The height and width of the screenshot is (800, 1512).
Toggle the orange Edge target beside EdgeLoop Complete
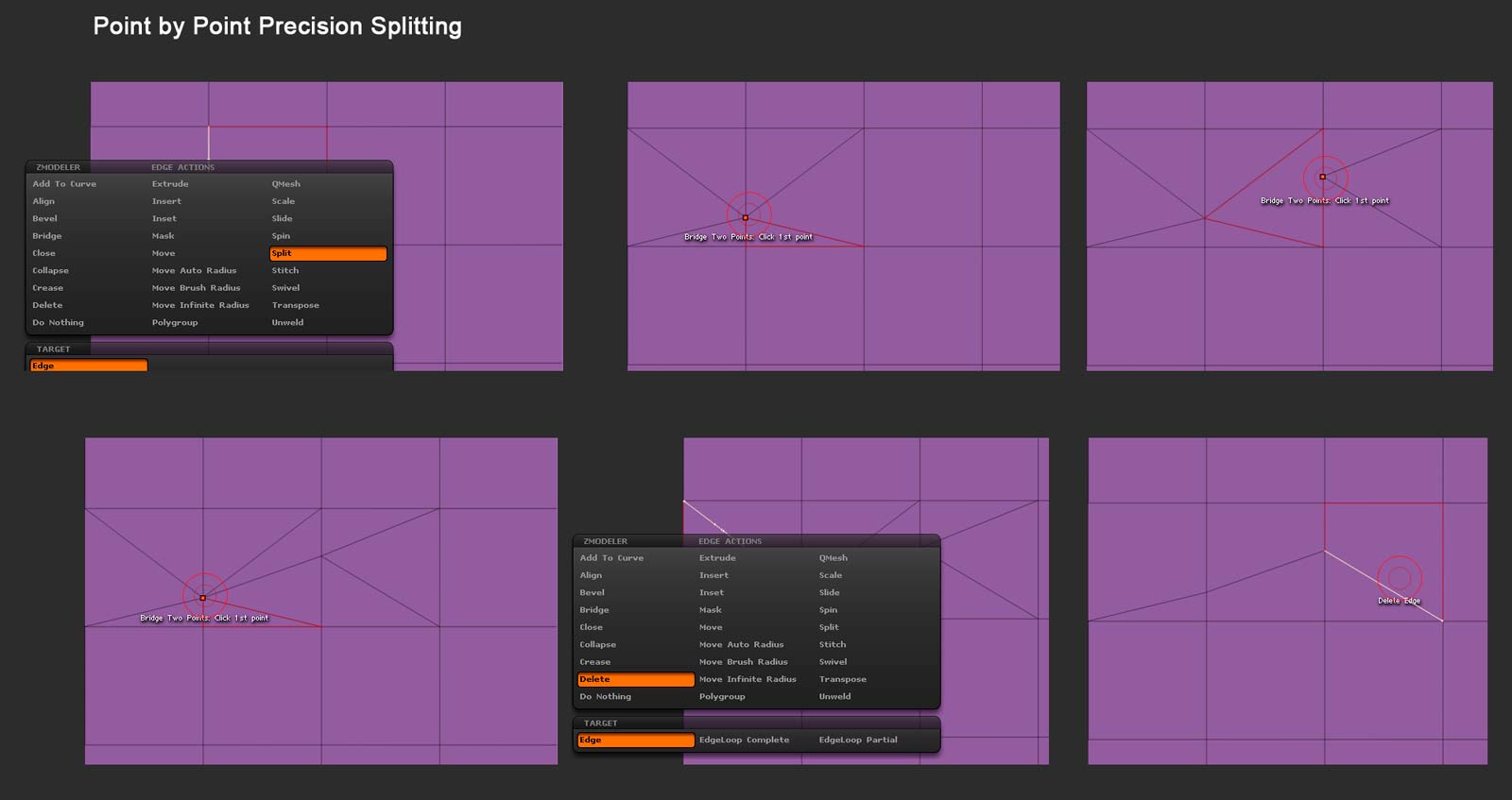[635, 740]
